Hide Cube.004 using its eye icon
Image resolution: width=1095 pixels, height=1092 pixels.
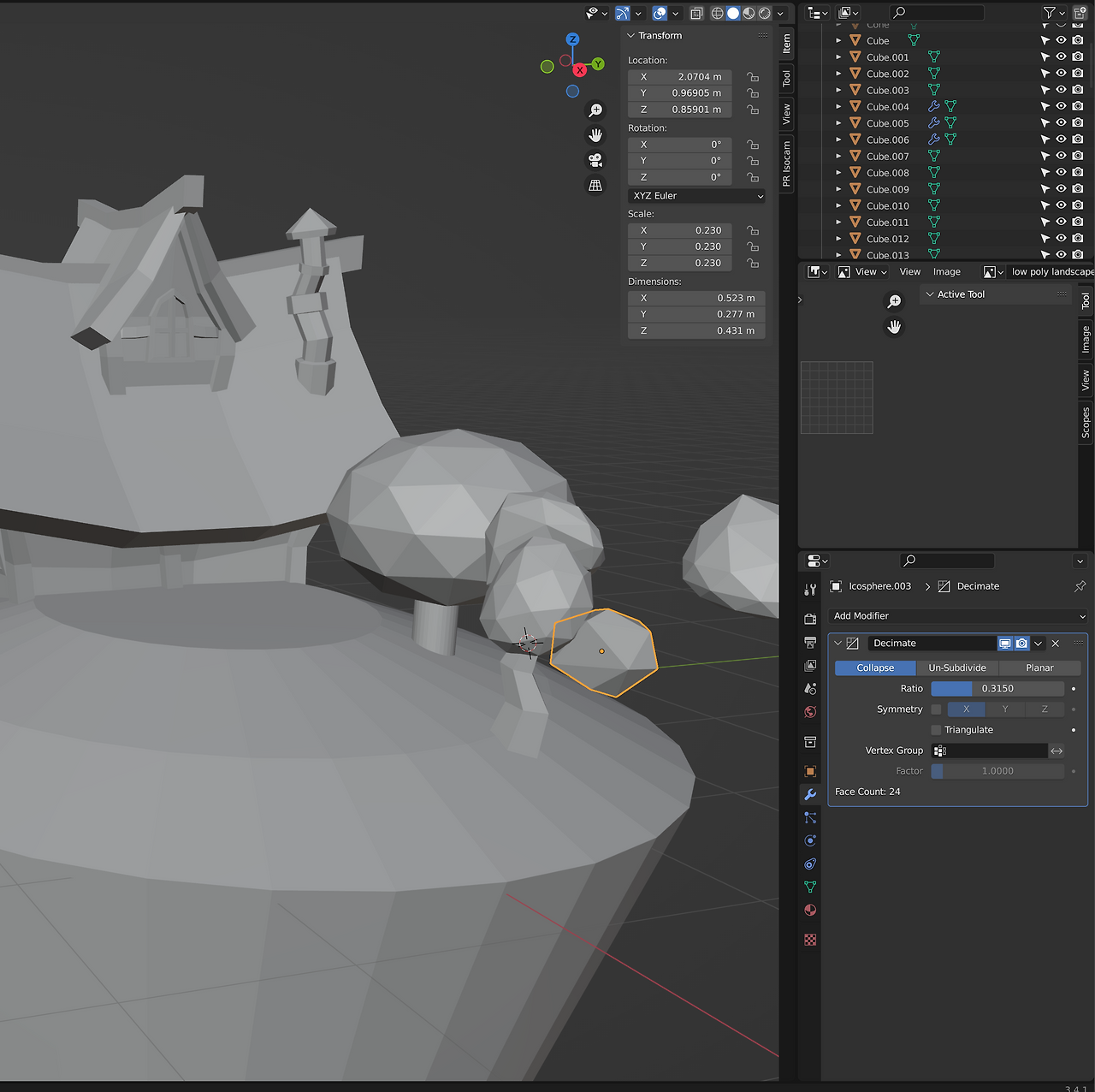pos(1061,107)
